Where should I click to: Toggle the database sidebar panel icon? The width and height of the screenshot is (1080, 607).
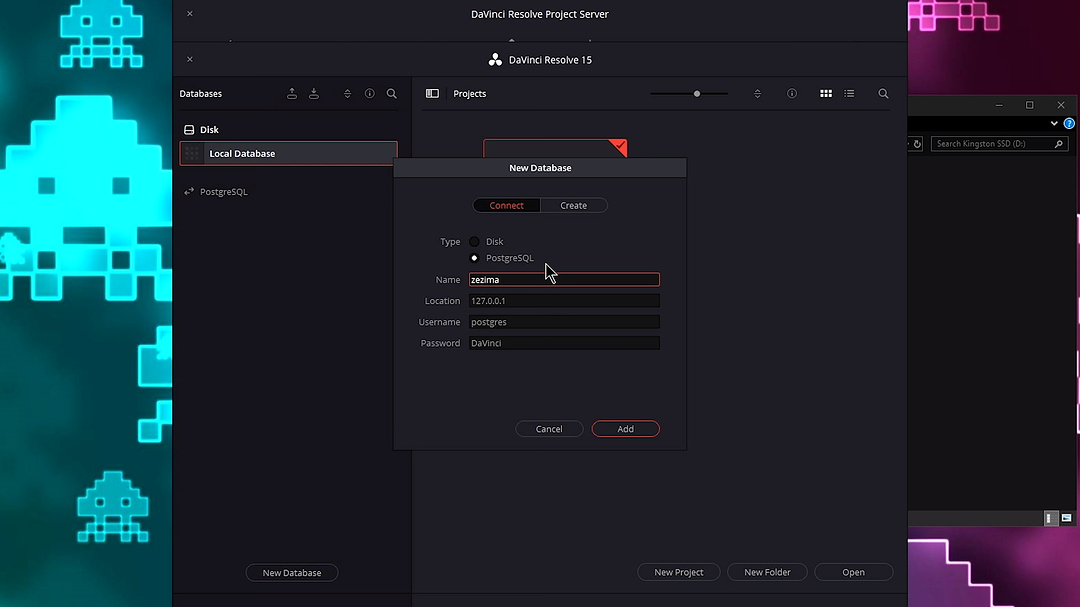pos(432,94)
